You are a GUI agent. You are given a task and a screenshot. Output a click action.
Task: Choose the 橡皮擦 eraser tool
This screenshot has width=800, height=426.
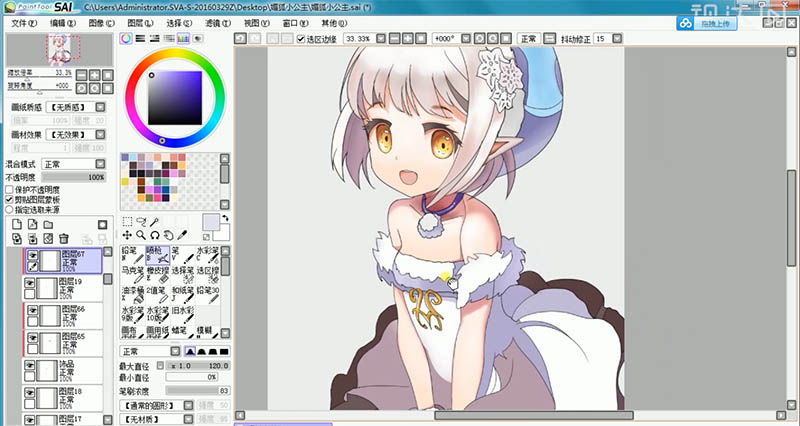click(x=158, y=274)
